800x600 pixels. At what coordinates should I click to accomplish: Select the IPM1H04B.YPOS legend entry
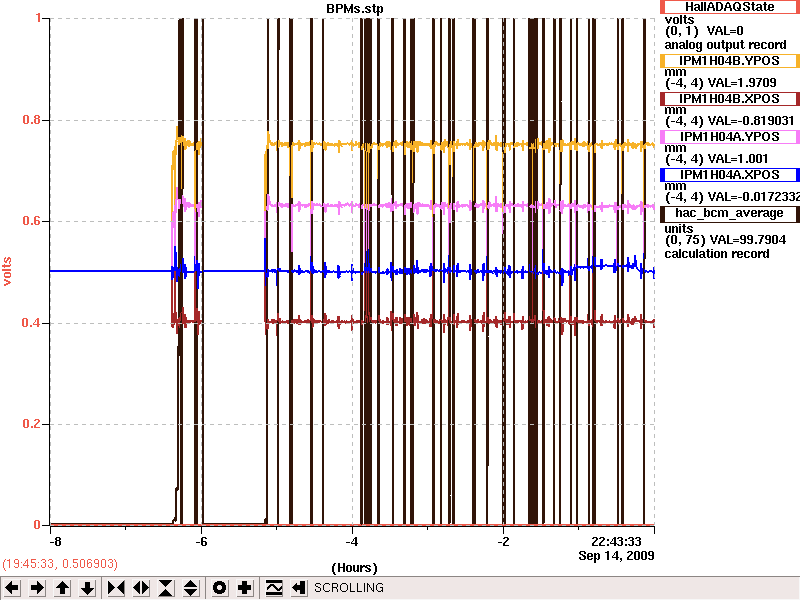(730, 61)
